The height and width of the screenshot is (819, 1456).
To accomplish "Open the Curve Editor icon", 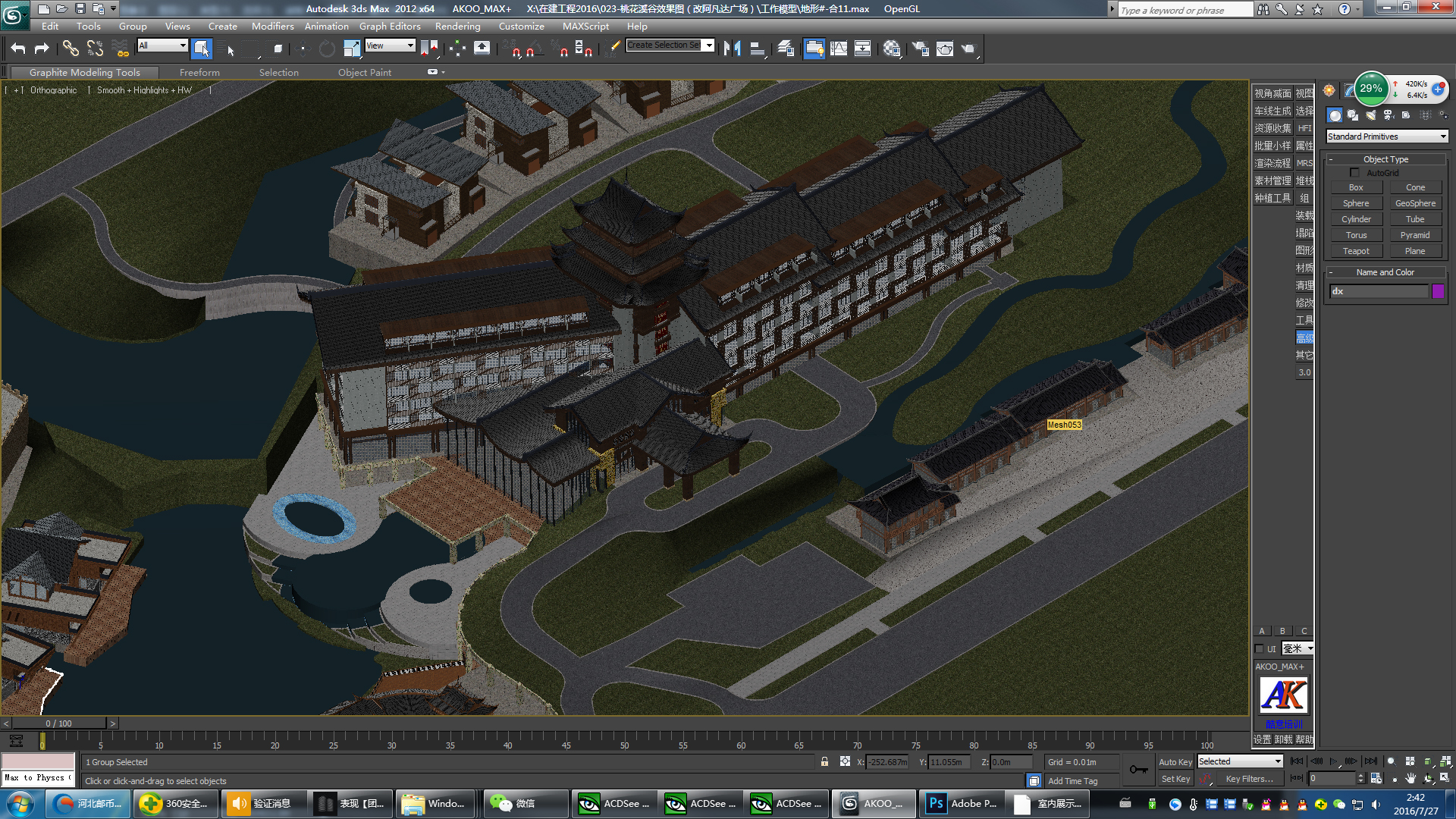I will point(839,49).
